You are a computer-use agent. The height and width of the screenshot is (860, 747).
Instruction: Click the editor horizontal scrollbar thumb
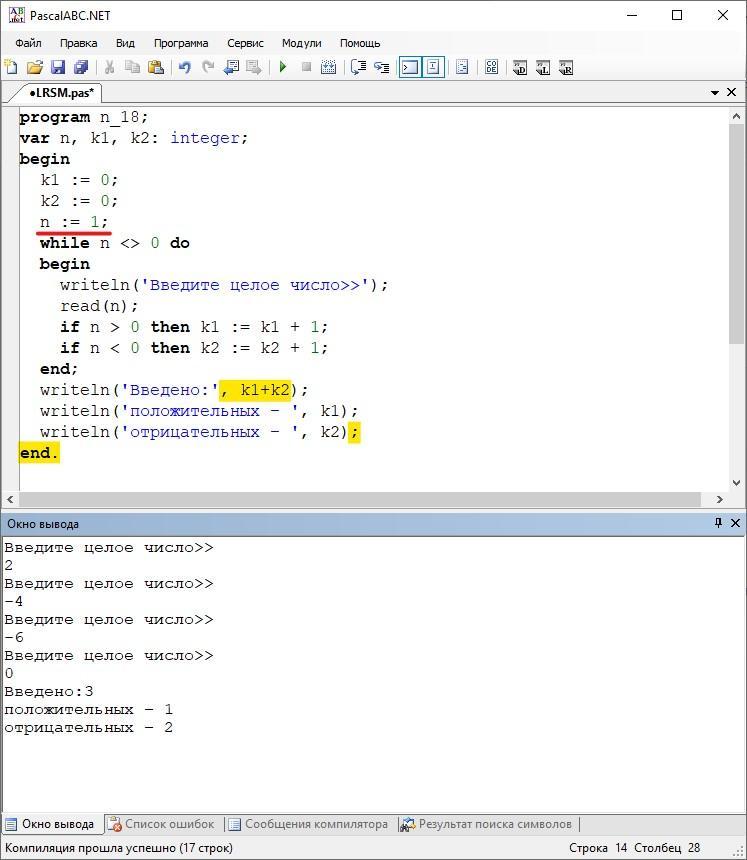[360, 499]
